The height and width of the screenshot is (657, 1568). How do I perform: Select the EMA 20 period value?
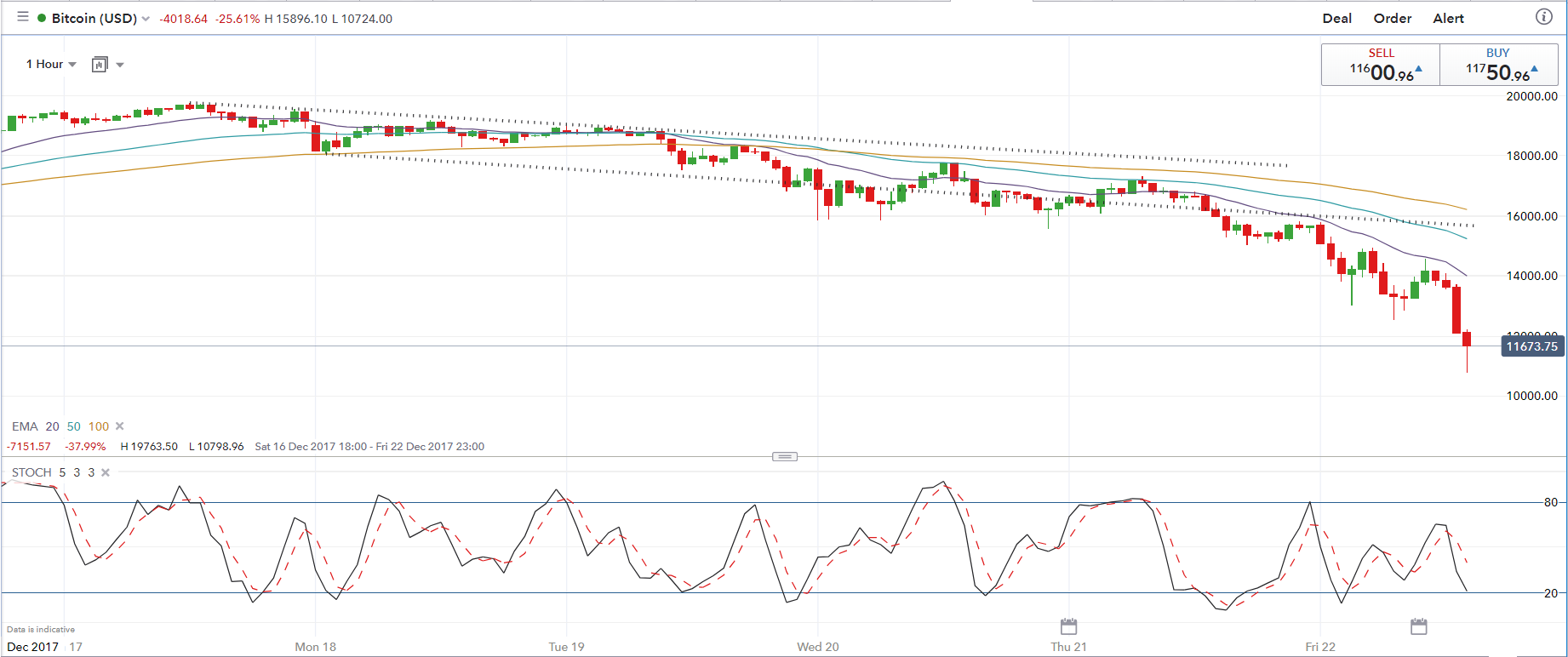click(53, 426)
